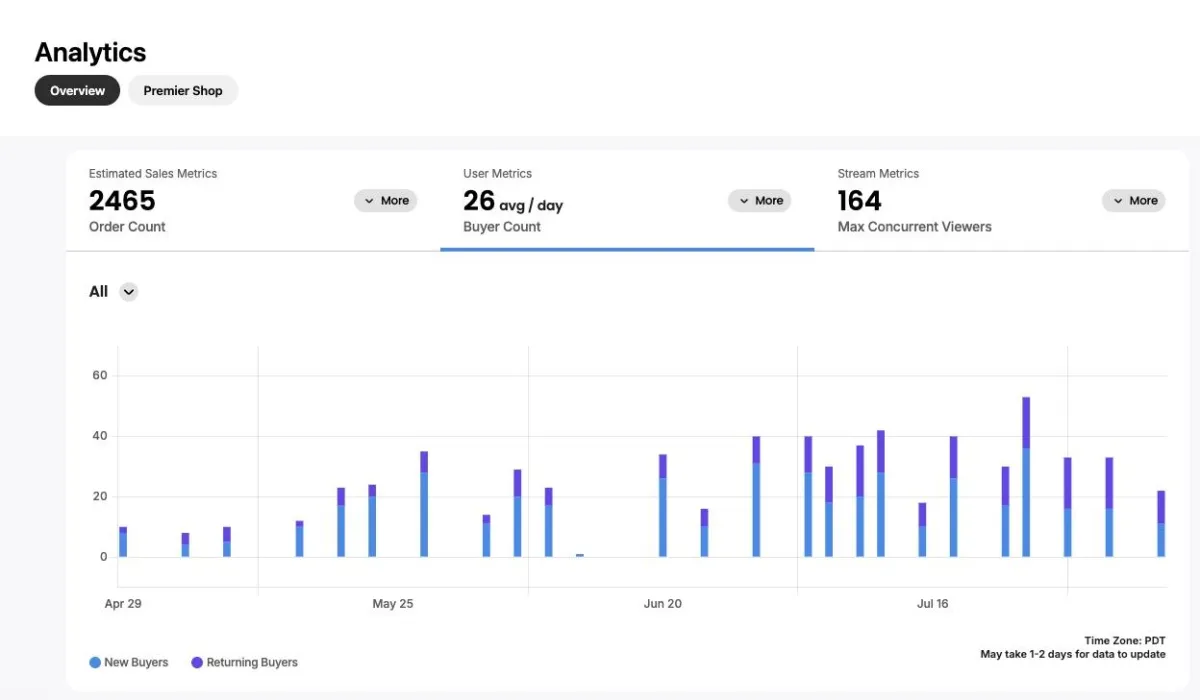Image resolution: width=1200 pixels, height=700 pixels.
Task: Click the first bar at Apr 29
Action: tap(123, 542)
